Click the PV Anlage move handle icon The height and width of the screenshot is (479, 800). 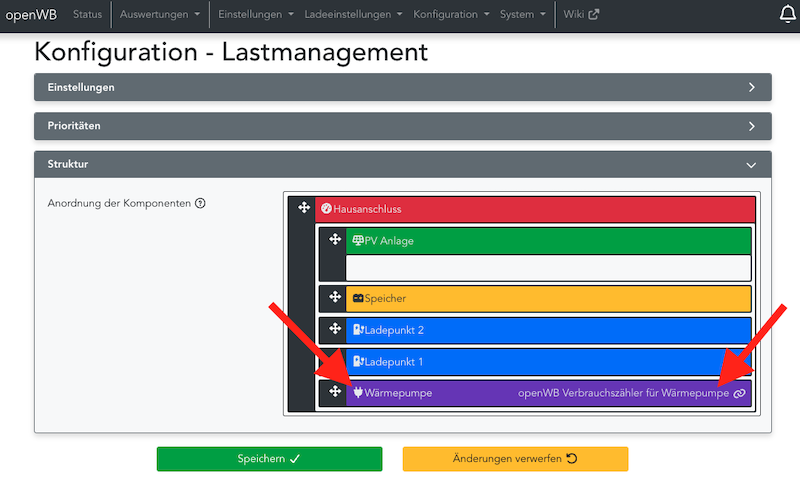pyautogui.click(x=335, y=239)
